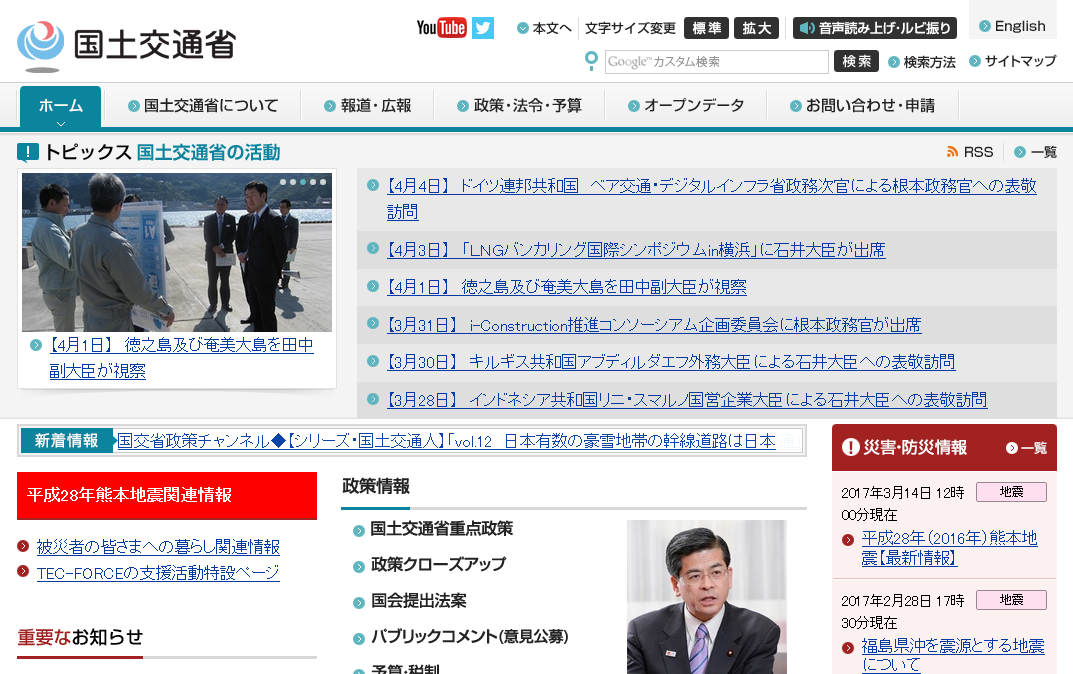This screenshot has height=674, width=1073.
Task: Expand the ホーム tab chevron
Action: tap(60, 123)
